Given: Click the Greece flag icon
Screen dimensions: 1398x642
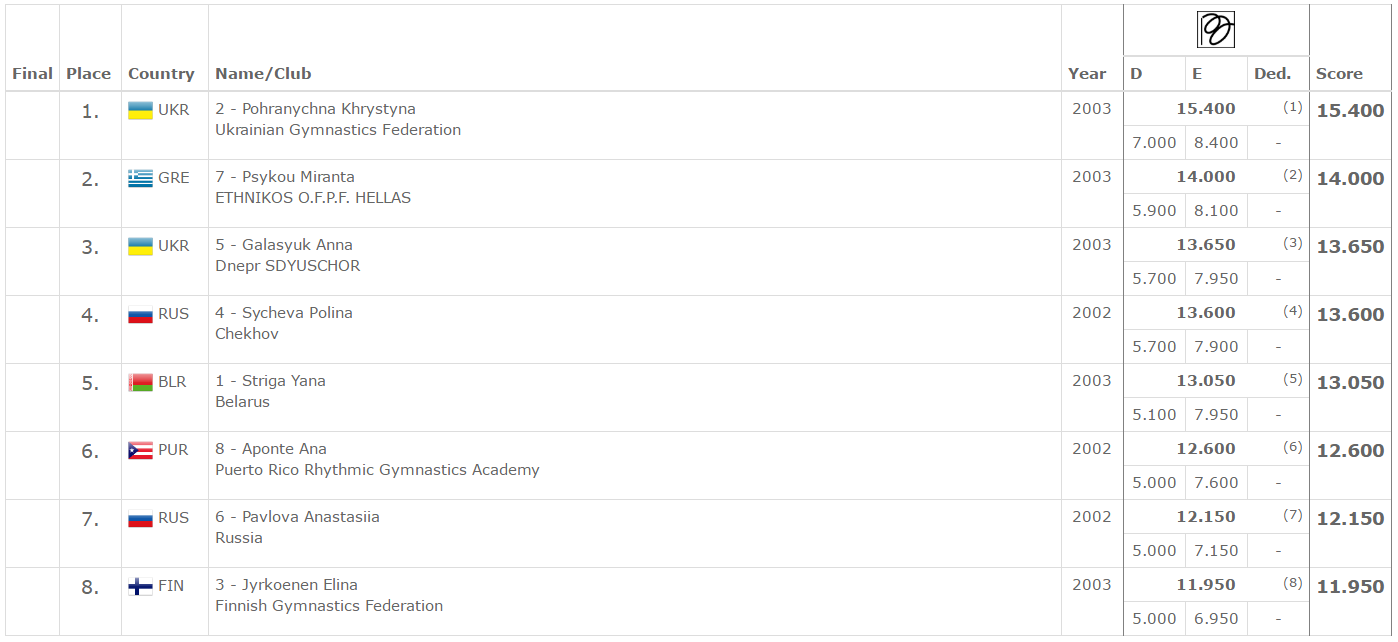Looking at the screenshot, I should (140, 178).
